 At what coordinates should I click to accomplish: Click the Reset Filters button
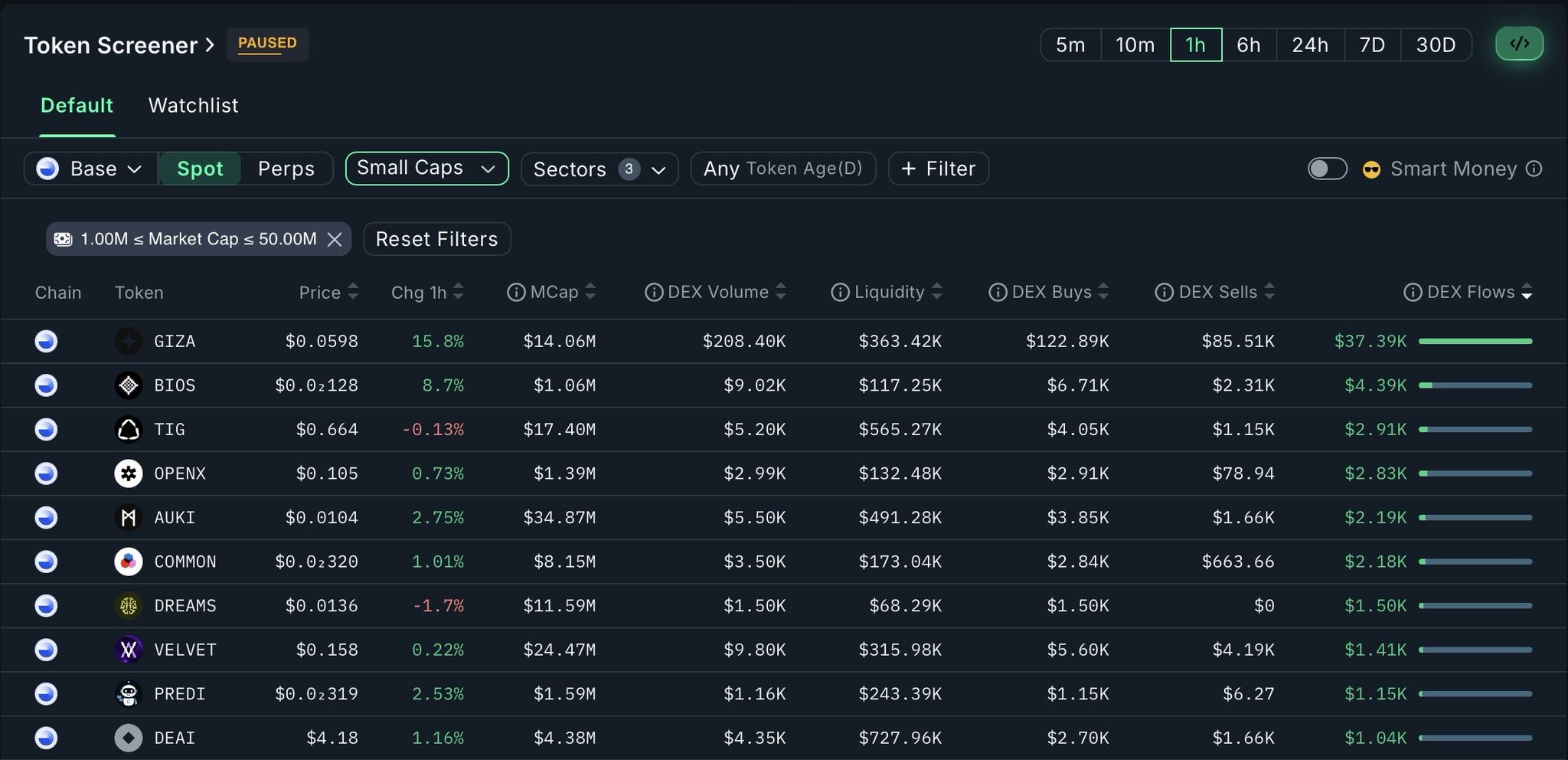pos(436,239)
